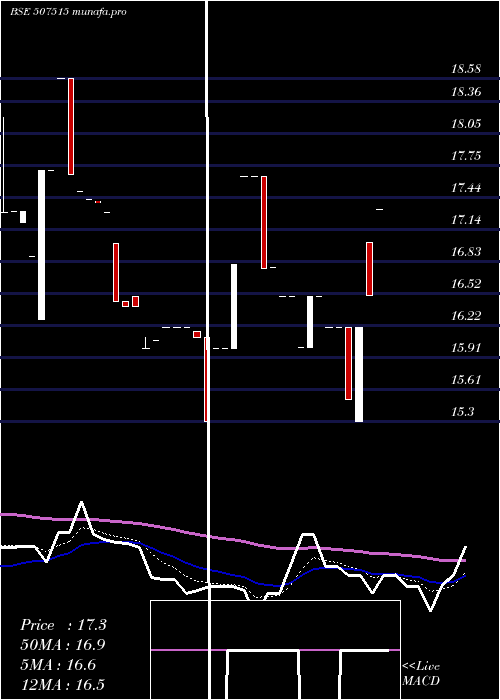Click the 18.58 price level label

point(466,69)
